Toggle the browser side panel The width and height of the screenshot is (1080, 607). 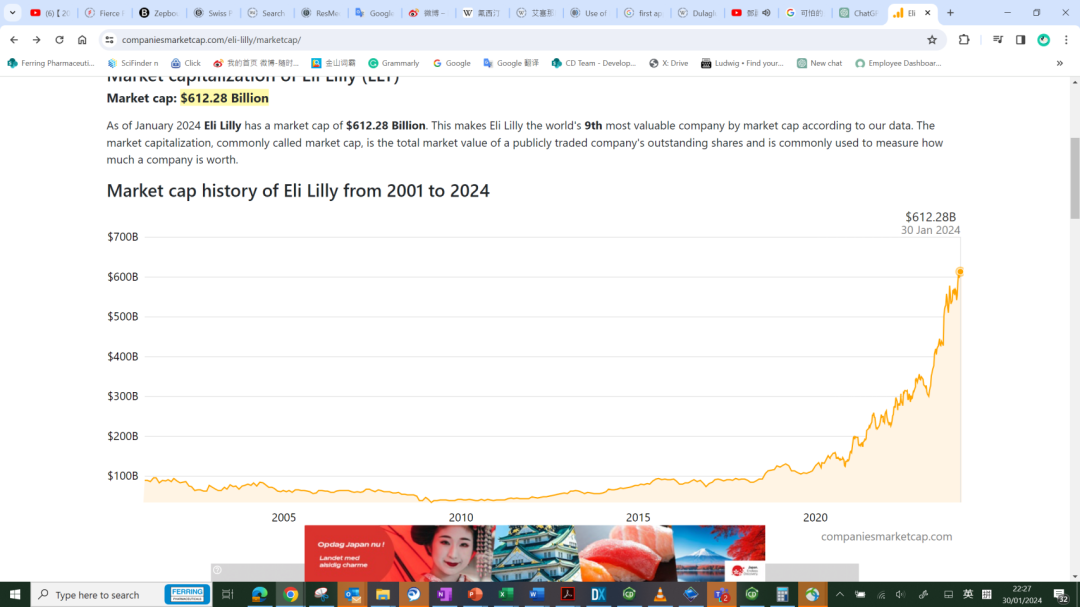click(1020, 40)
